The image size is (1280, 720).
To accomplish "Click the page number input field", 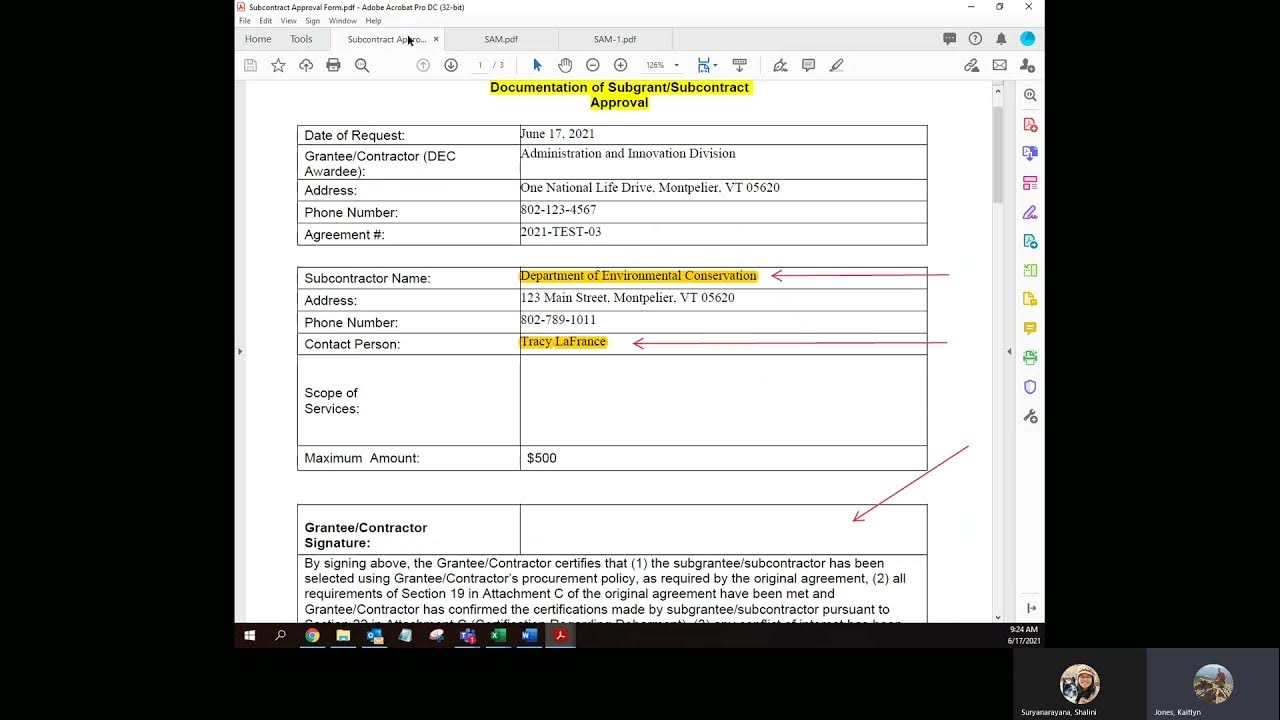I will pyautogui.click(x=480, y=65).
